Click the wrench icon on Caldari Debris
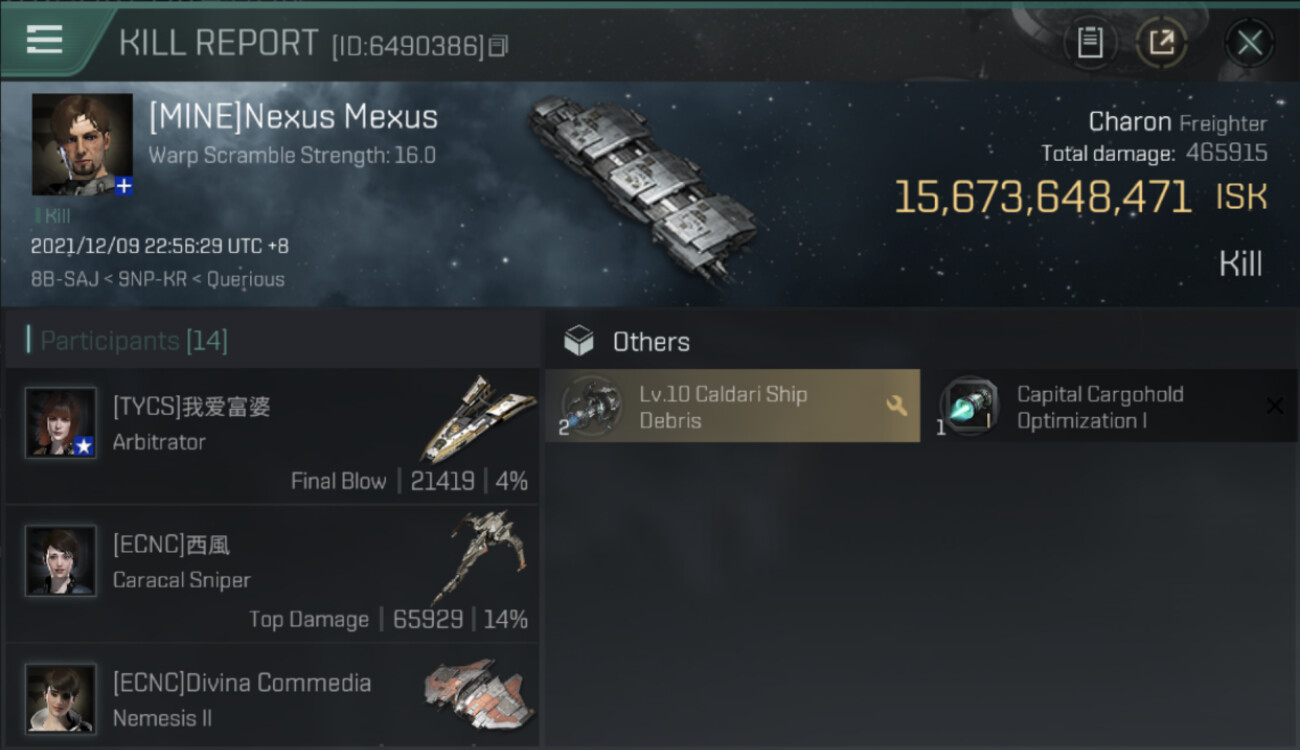 point(896,405)
